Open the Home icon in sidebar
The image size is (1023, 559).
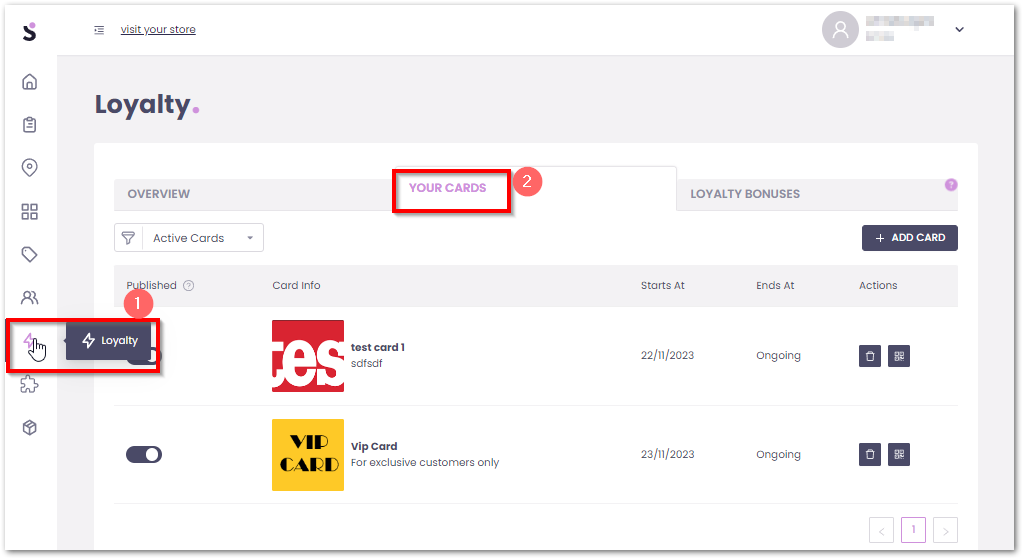[29, 82]
